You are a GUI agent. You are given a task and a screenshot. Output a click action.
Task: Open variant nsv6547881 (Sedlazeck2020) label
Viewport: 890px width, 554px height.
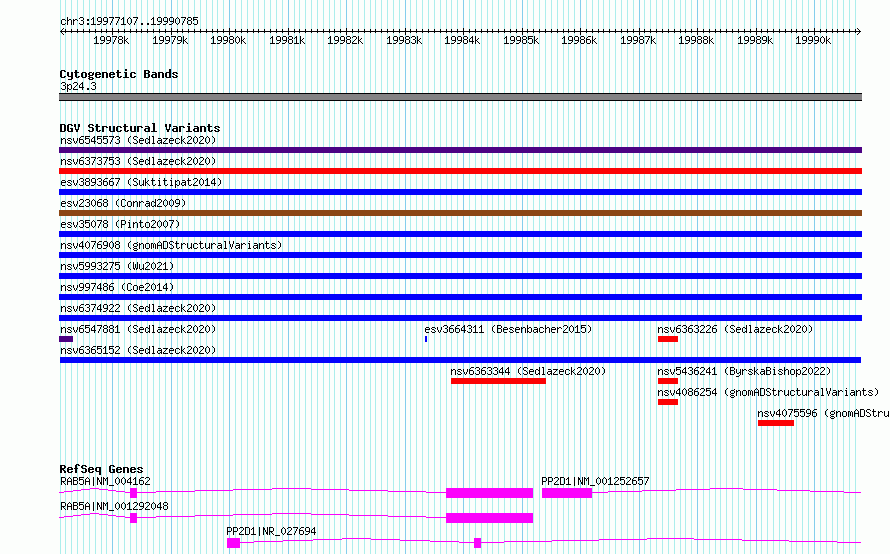pyautogui.click(x=138, y=329)
